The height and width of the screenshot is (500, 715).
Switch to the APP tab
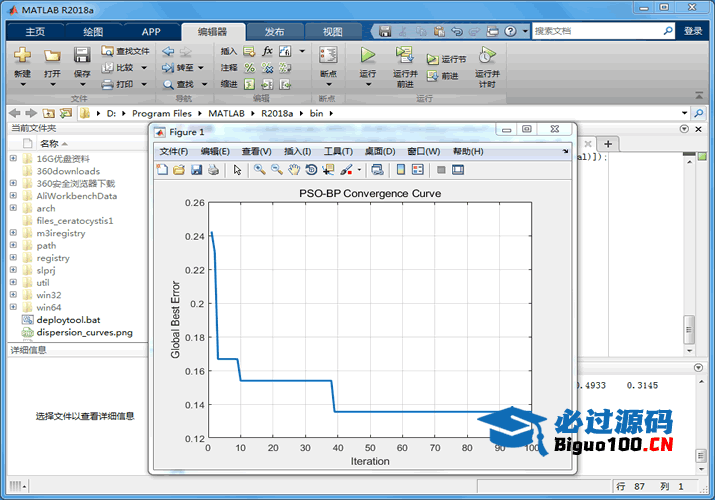(x=151, y=31)
